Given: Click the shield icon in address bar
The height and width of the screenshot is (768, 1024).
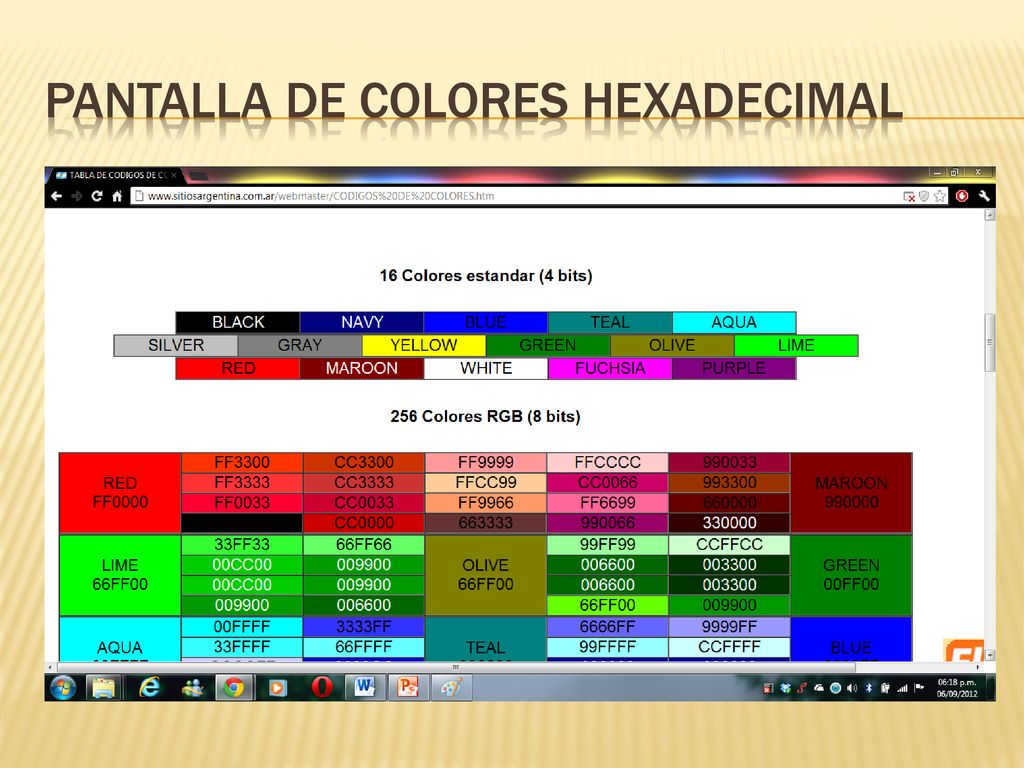Looking at the screenshot, I should click(924, 196).
